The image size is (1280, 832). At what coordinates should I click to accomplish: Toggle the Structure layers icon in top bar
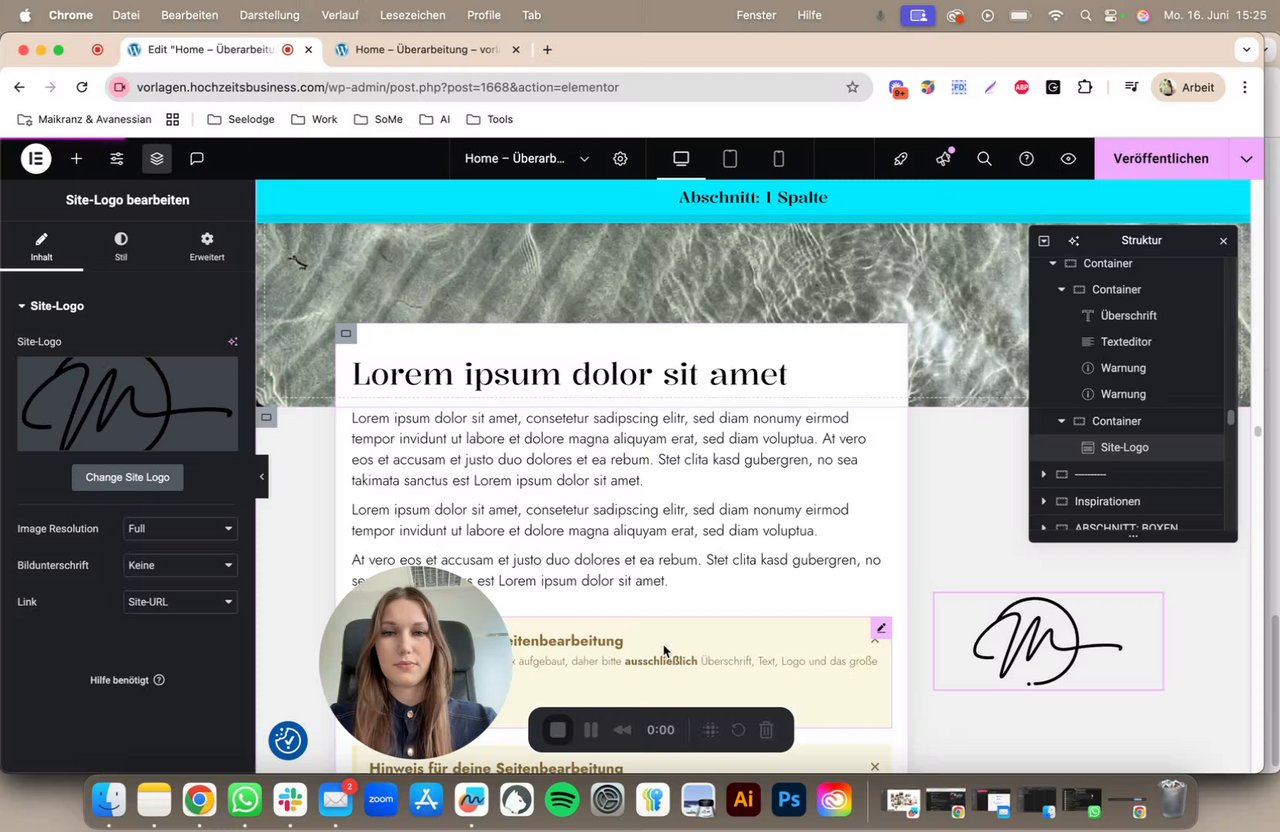tap(157, 158)
